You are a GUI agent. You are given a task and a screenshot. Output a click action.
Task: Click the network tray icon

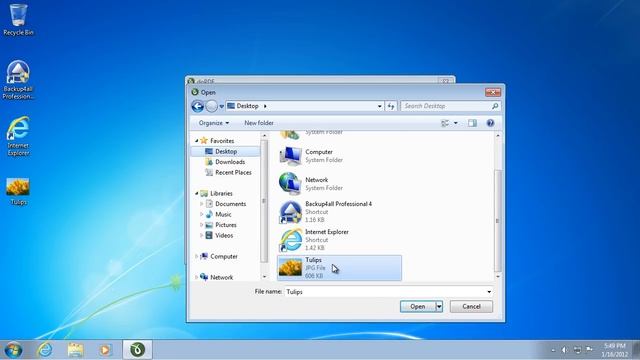pyautogui.click(x=577, y=350)
